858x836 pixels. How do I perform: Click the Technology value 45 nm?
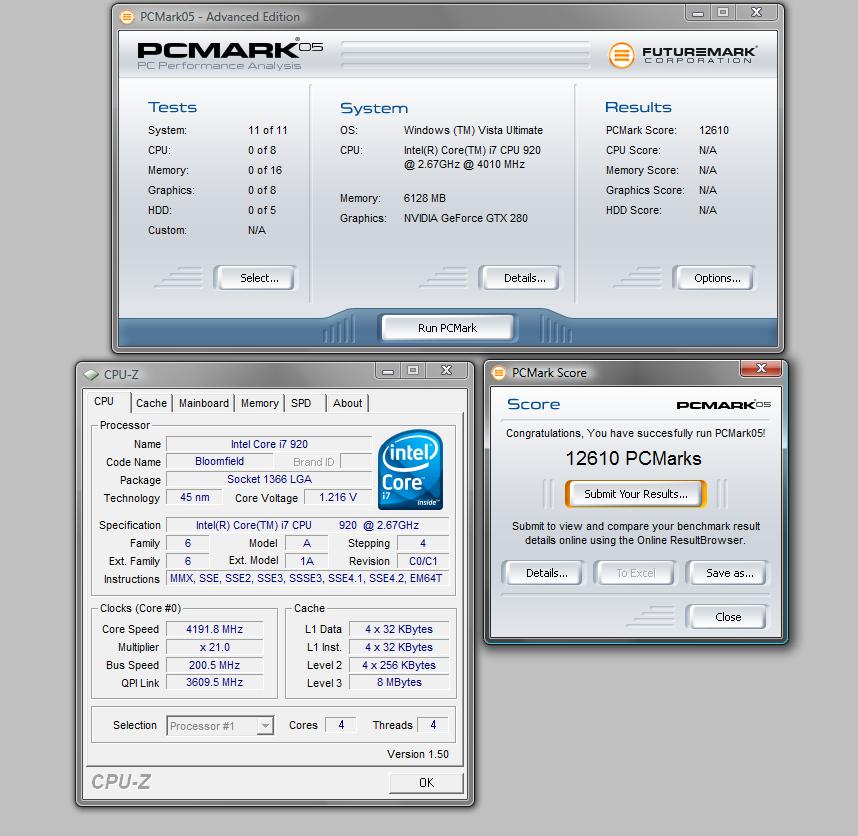195,497
